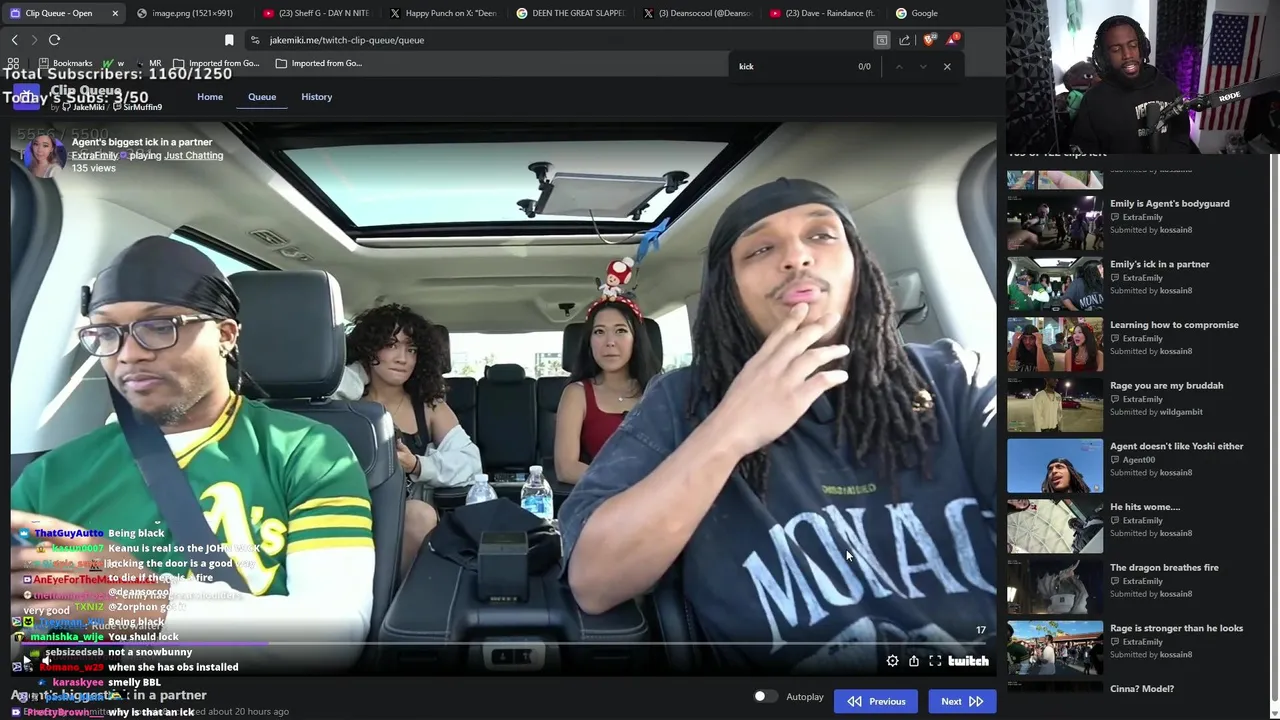Click ExtraEmily avatar in clip overlay
This screenshot has height=720, width=1280.
pyautogui.click(x=46, y=155)
